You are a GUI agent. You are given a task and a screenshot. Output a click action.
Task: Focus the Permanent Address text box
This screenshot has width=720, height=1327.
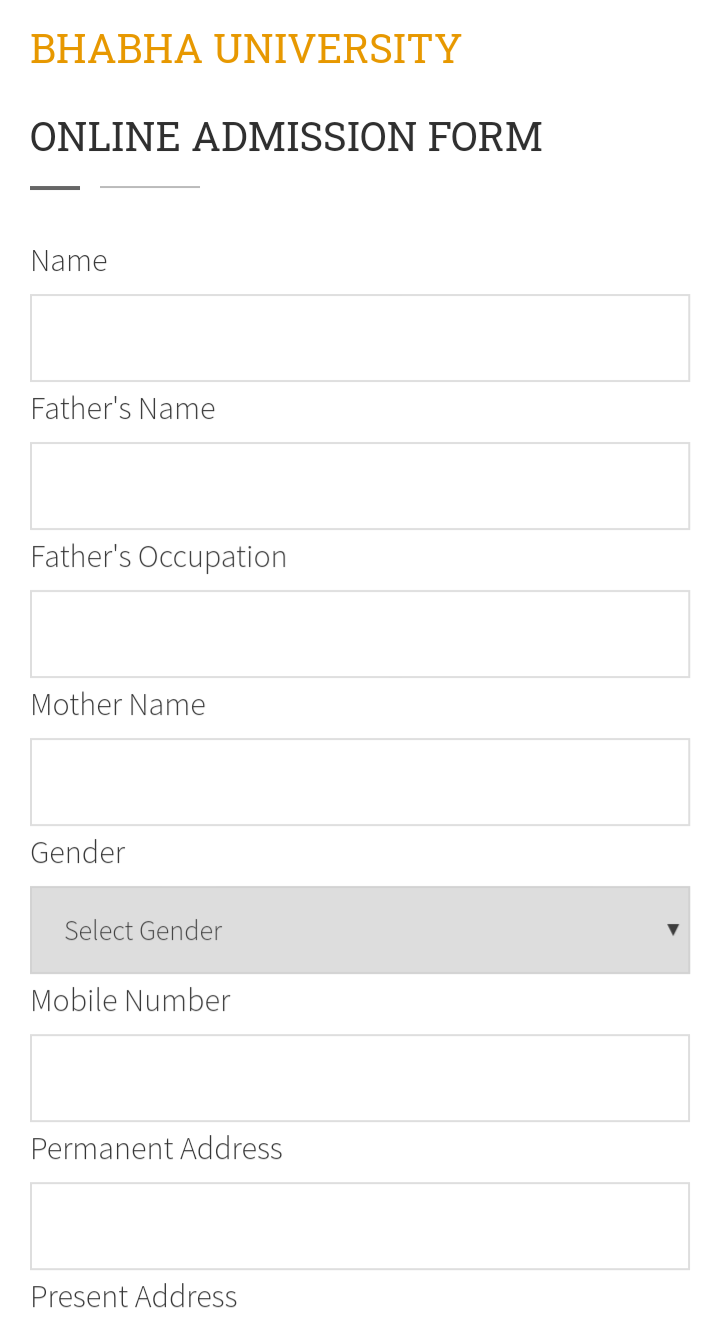point(360,1225)
